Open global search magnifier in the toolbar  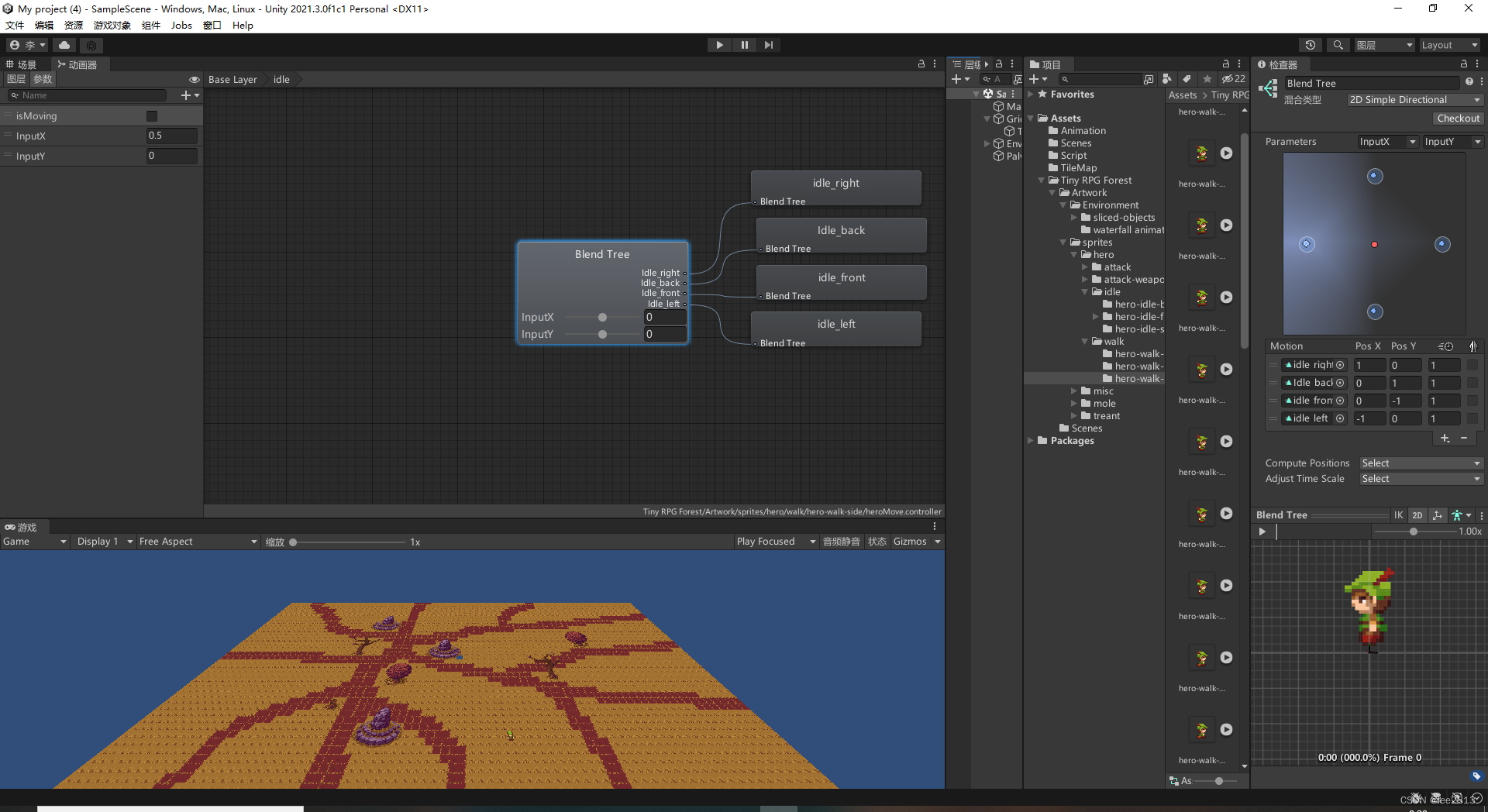click(x=1338, y=45)
